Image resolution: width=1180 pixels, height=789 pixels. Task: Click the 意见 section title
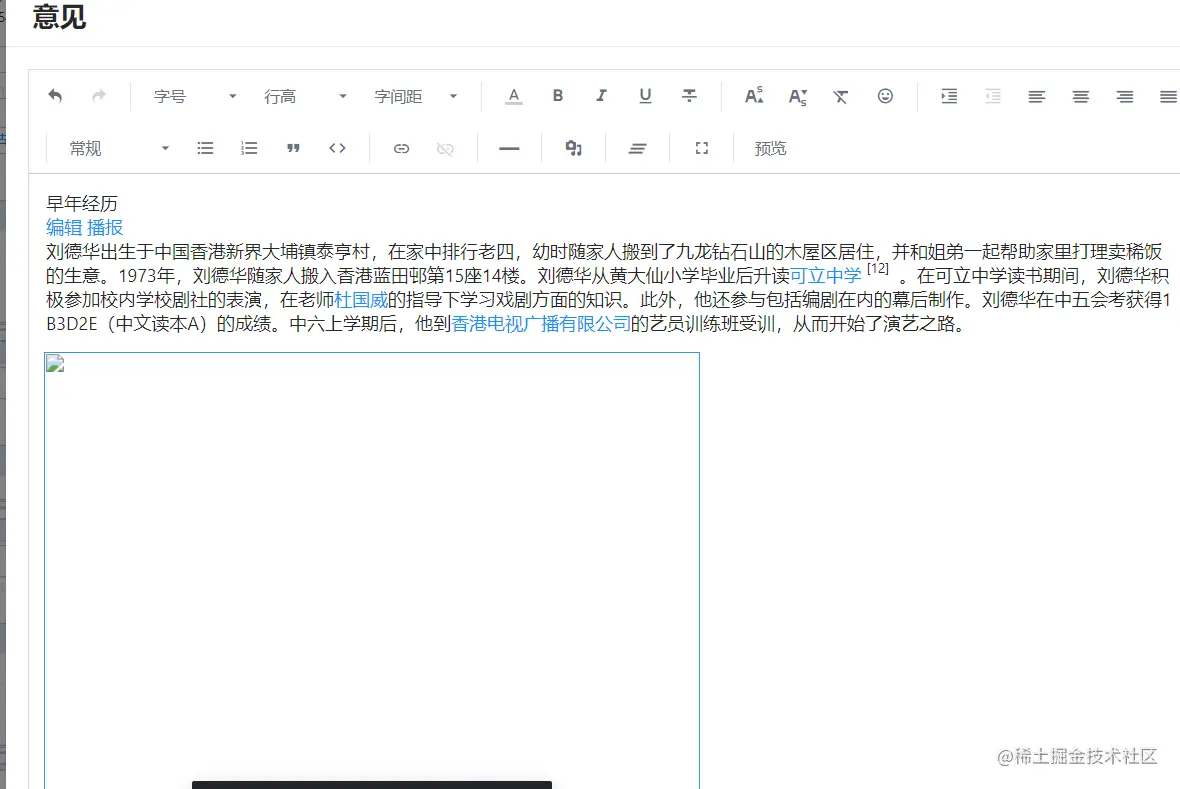point(59,17)
